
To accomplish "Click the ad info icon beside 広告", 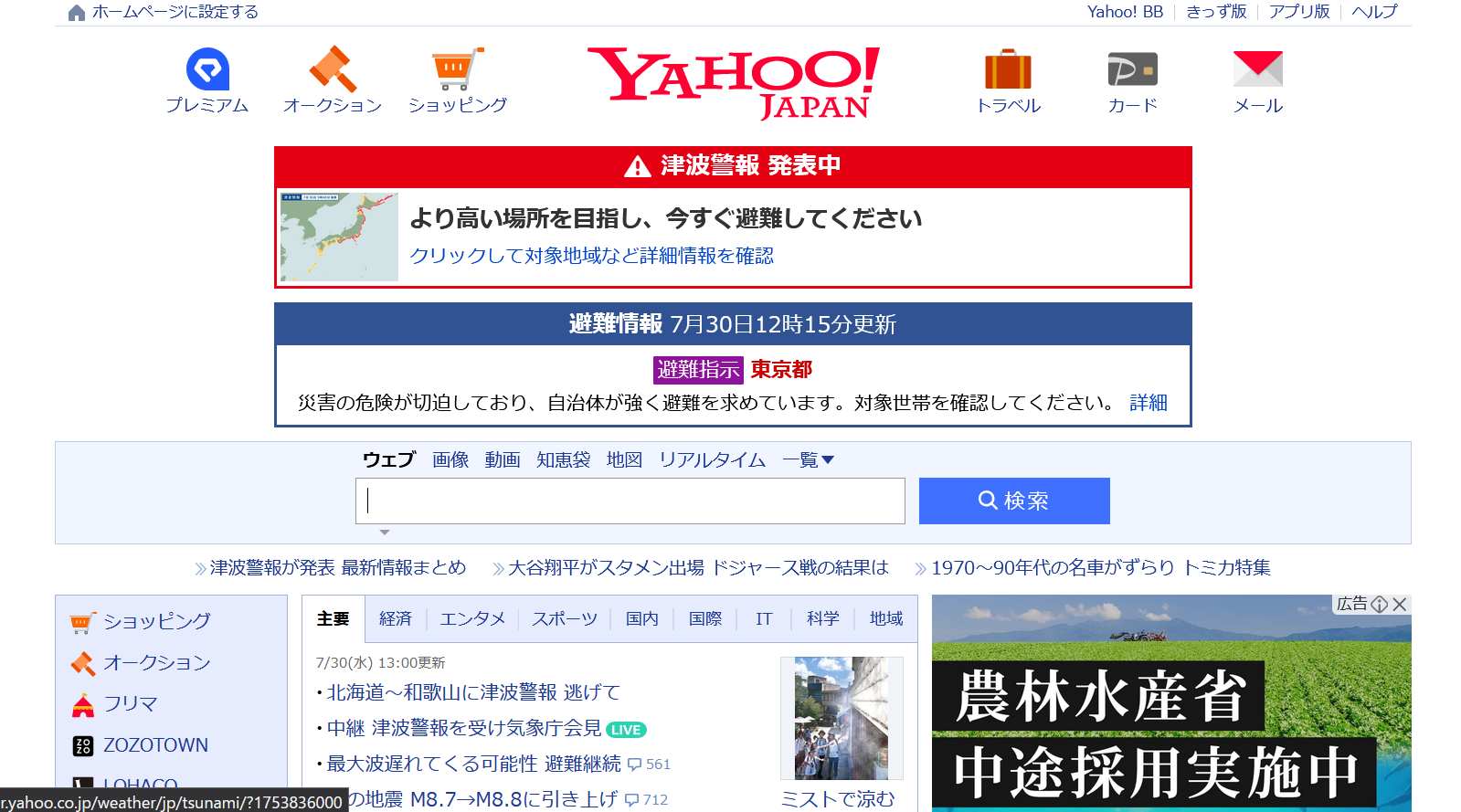I will (x=1380, y=604).
